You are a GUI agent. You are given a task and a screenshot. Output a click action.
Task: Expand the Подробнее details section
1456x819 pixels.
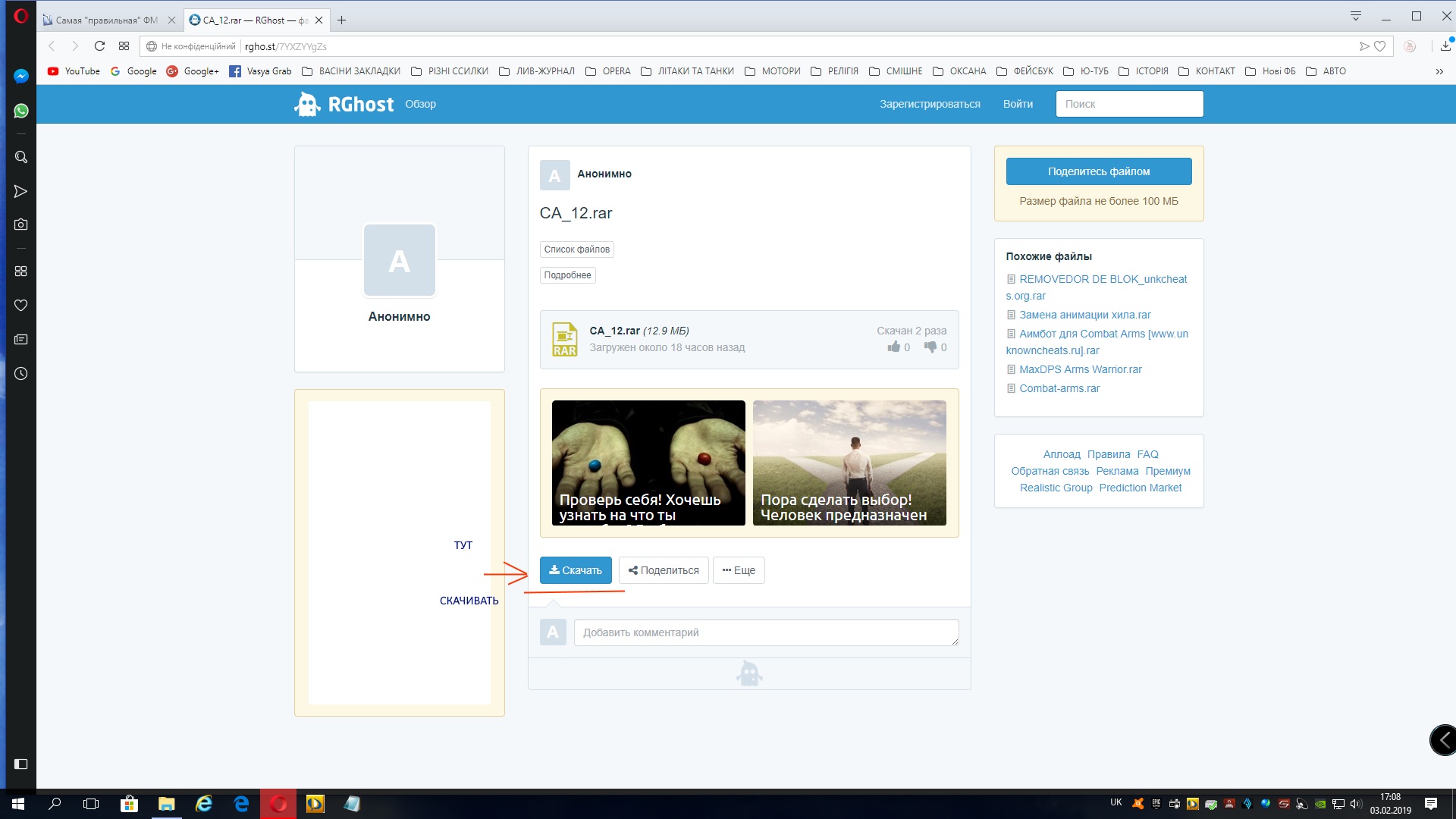[567, 275]
